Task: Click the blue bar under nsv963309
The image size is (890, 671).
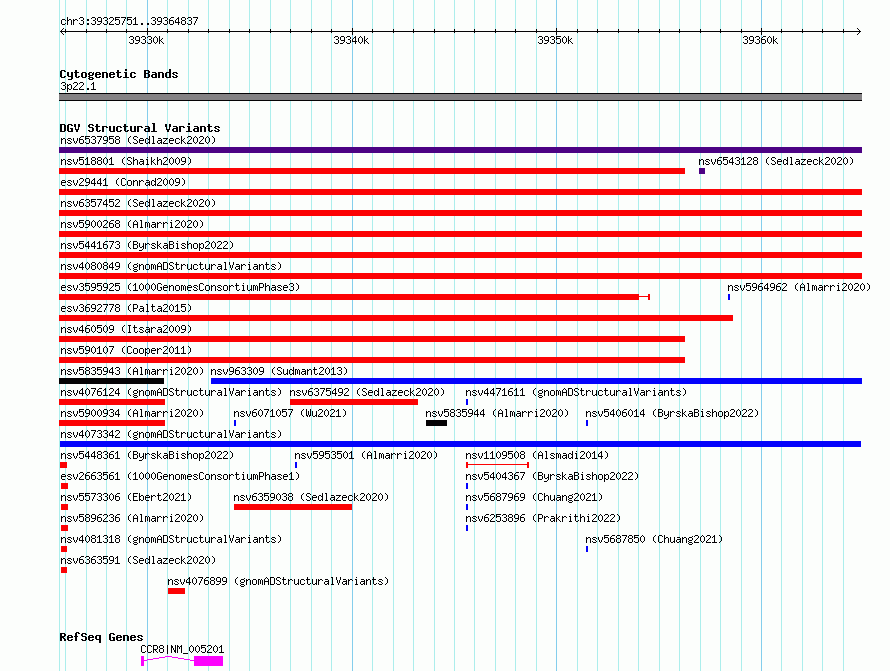Action: click(536, 381)
